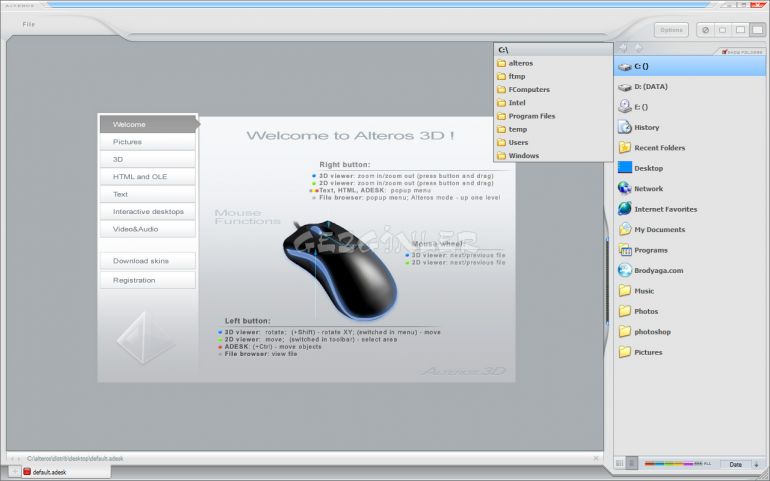
Task: Click the Options button
Action: [x=671, y=30]
